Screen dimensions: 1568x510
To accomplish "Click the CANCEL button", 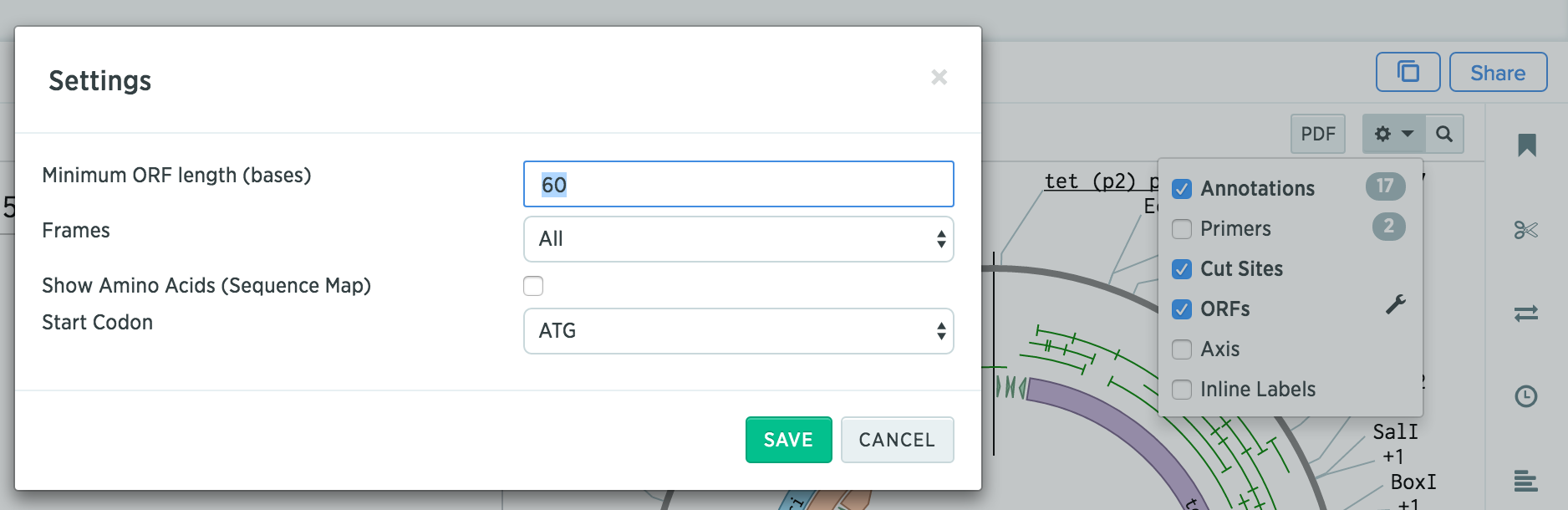I will [897, 440].
